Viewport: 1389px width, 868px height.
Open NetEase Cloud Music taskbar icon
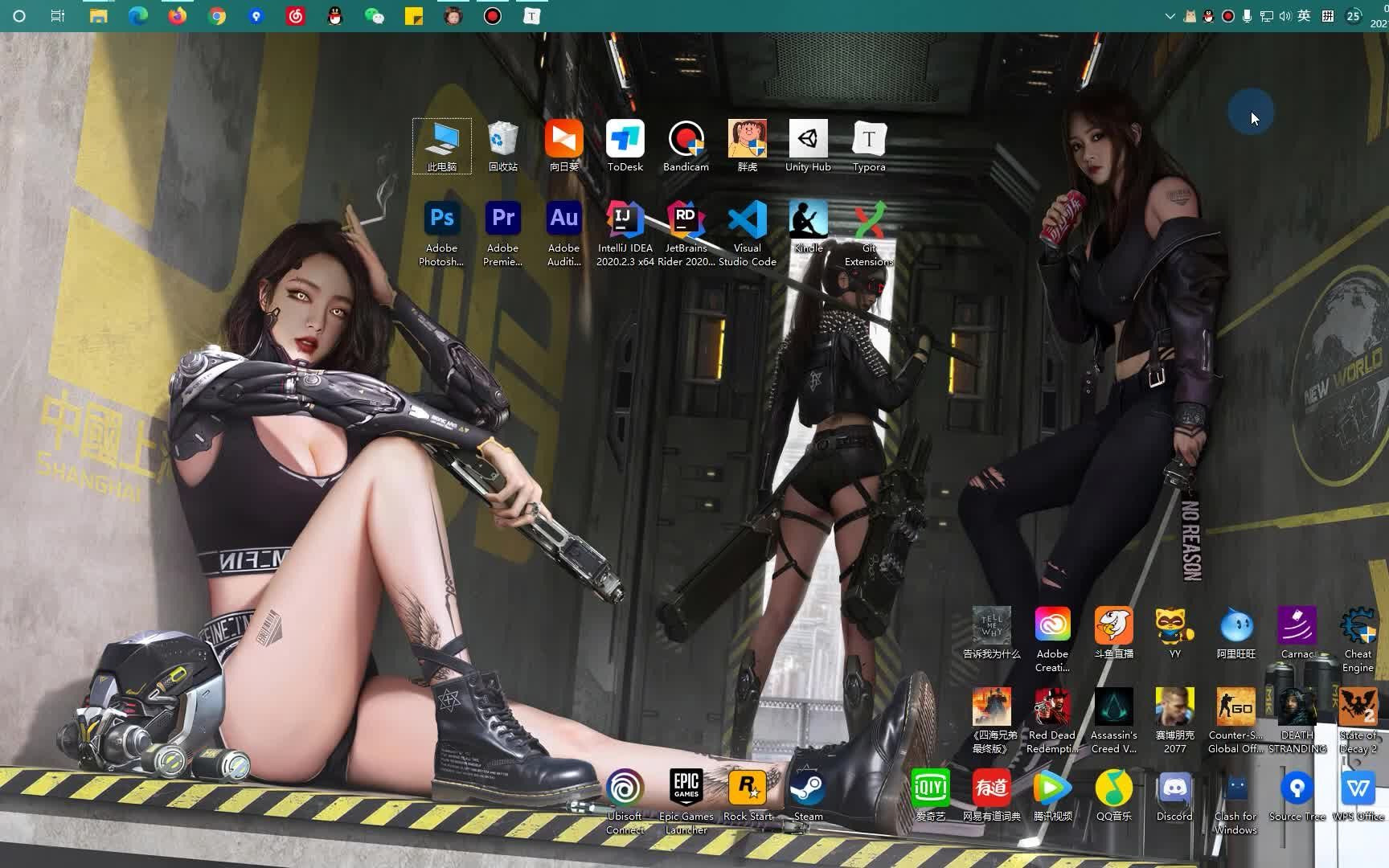[x=296, y=15]
